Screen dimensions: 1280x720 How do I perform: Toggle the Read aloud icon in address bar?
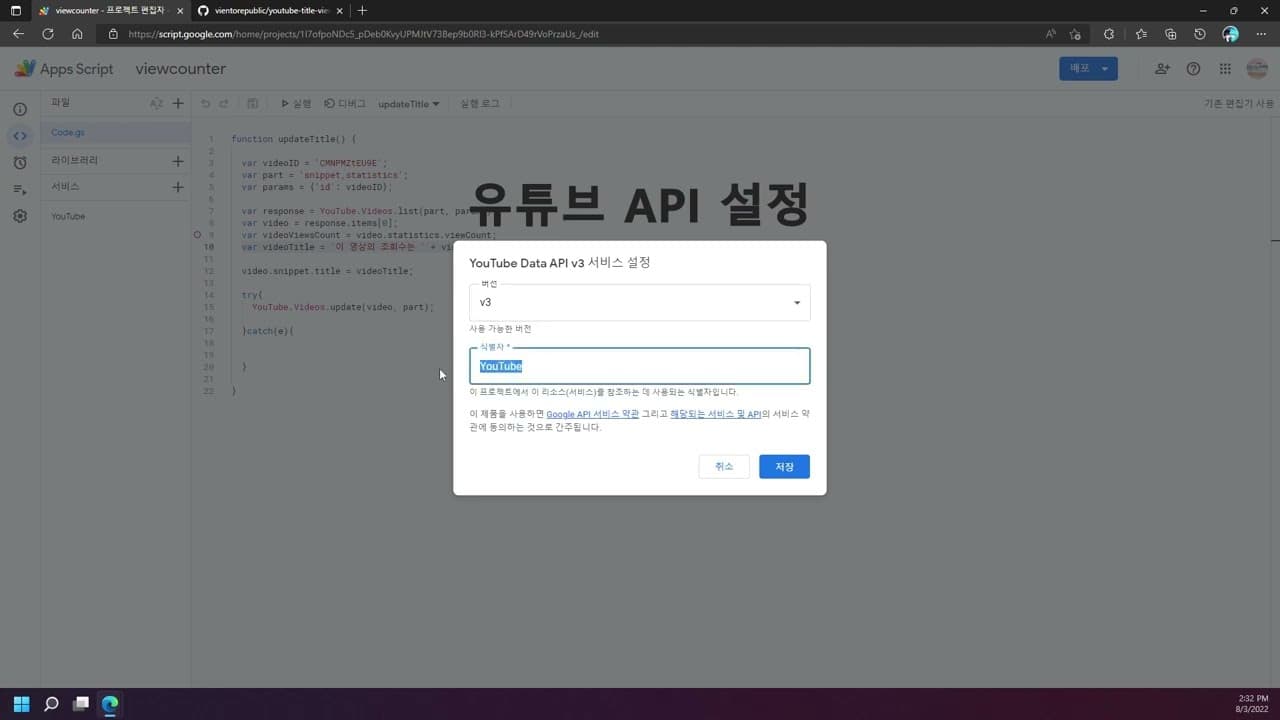[1051, 34]
